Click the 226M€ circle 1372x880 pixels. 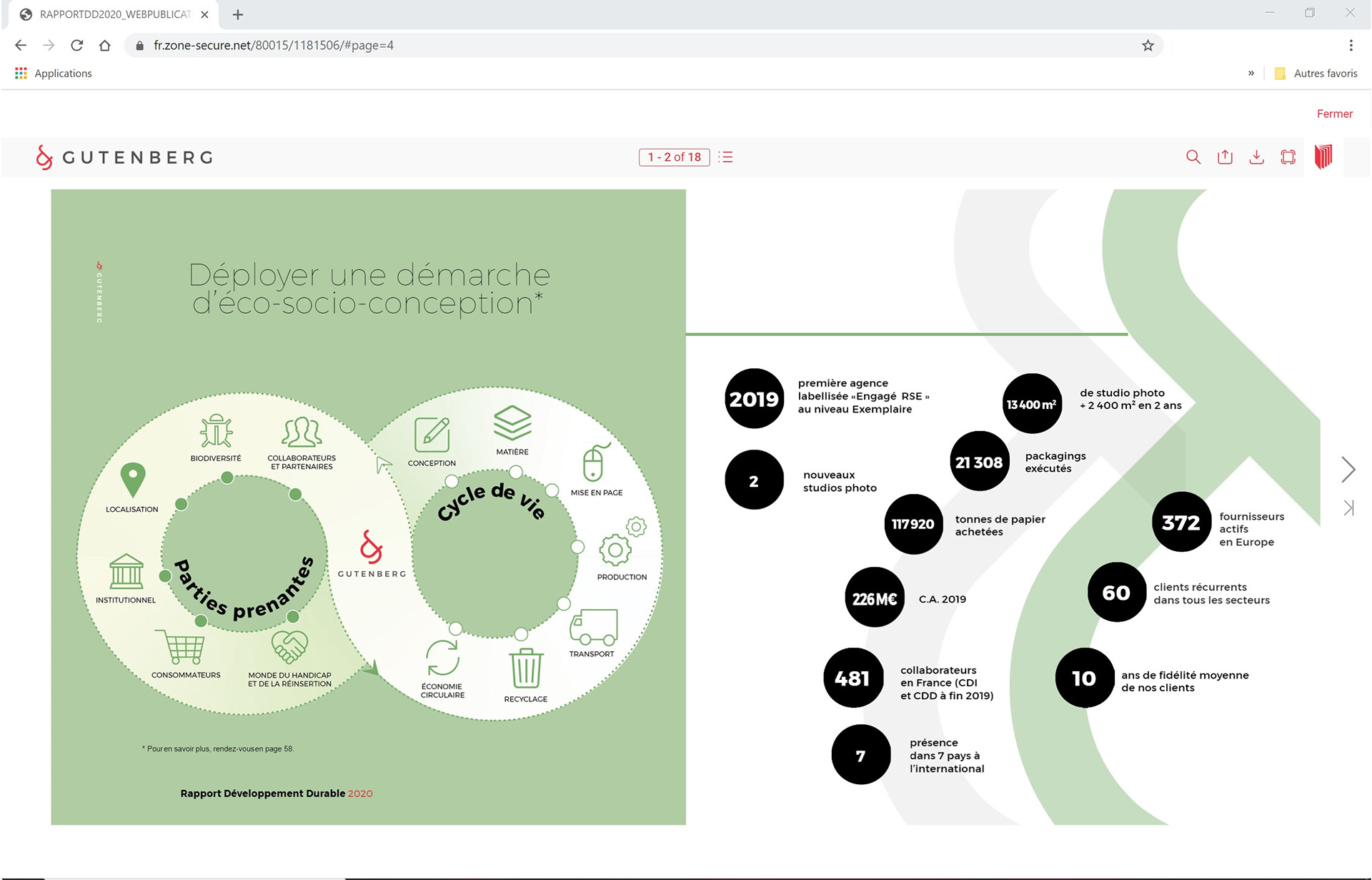click(875, 598)
